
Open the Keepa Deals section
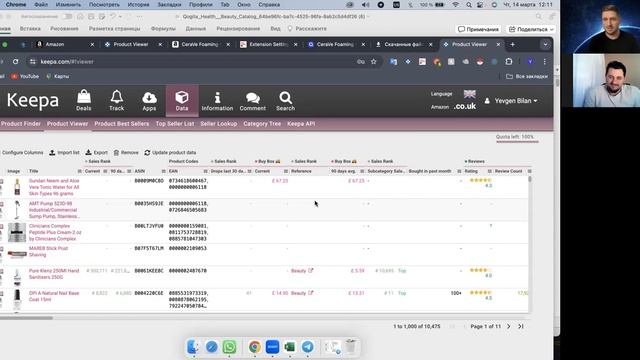click(84, 100)
